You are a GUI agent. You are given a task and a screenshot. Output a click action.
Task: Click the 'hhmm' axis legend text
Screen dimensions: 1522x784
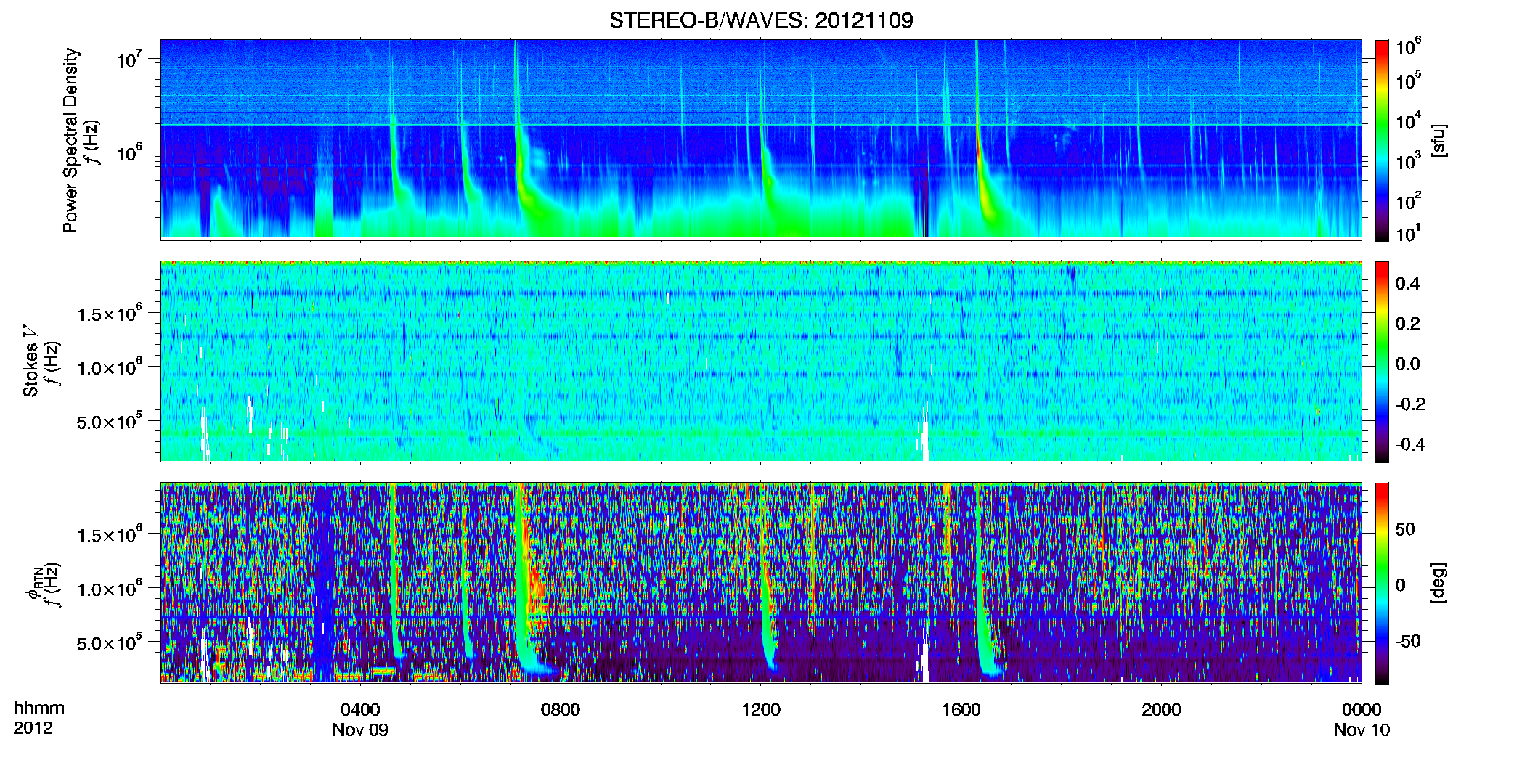[x=39, y=709]
